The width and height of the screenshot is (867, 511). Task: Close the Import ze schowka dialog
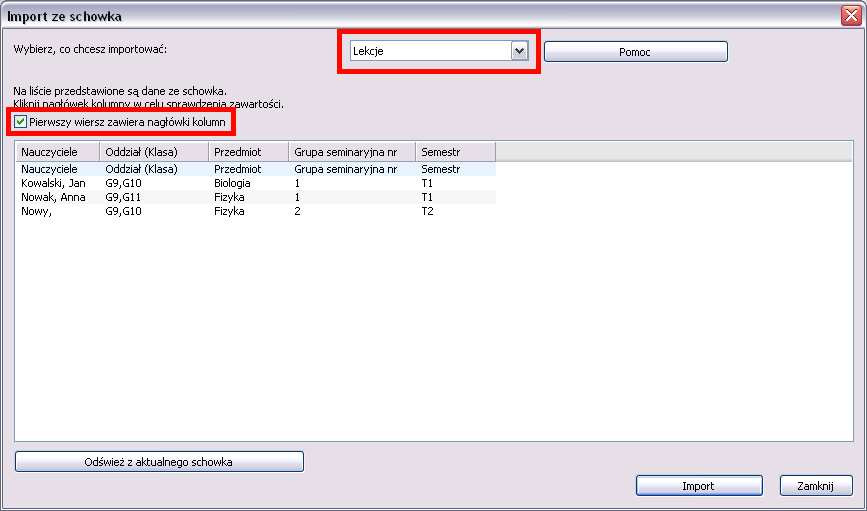(851, 16)
